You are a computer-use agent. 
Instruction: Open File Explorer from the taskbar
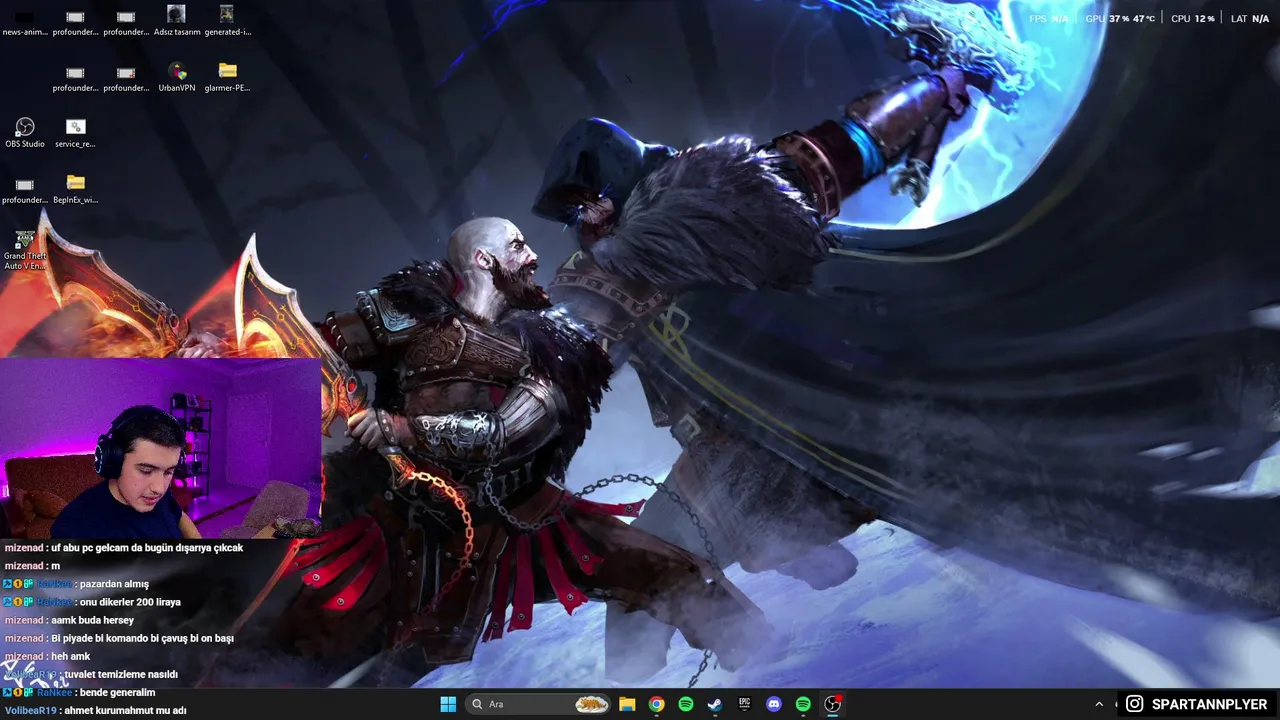[x=627, y=704]
